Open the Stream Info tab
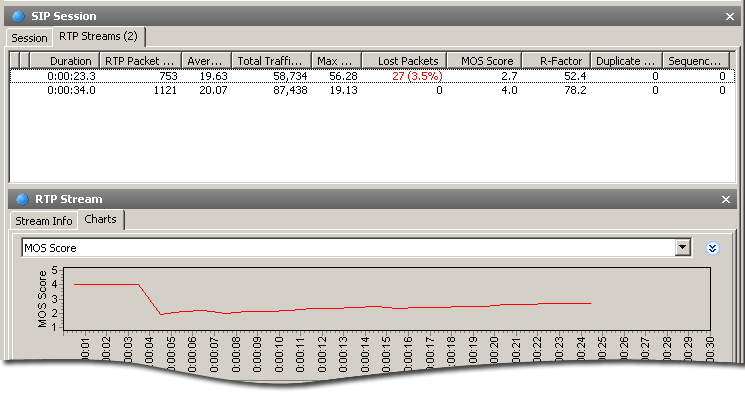Image resolution: width=745 pixels, height=393 pixels. pos(44,221)
